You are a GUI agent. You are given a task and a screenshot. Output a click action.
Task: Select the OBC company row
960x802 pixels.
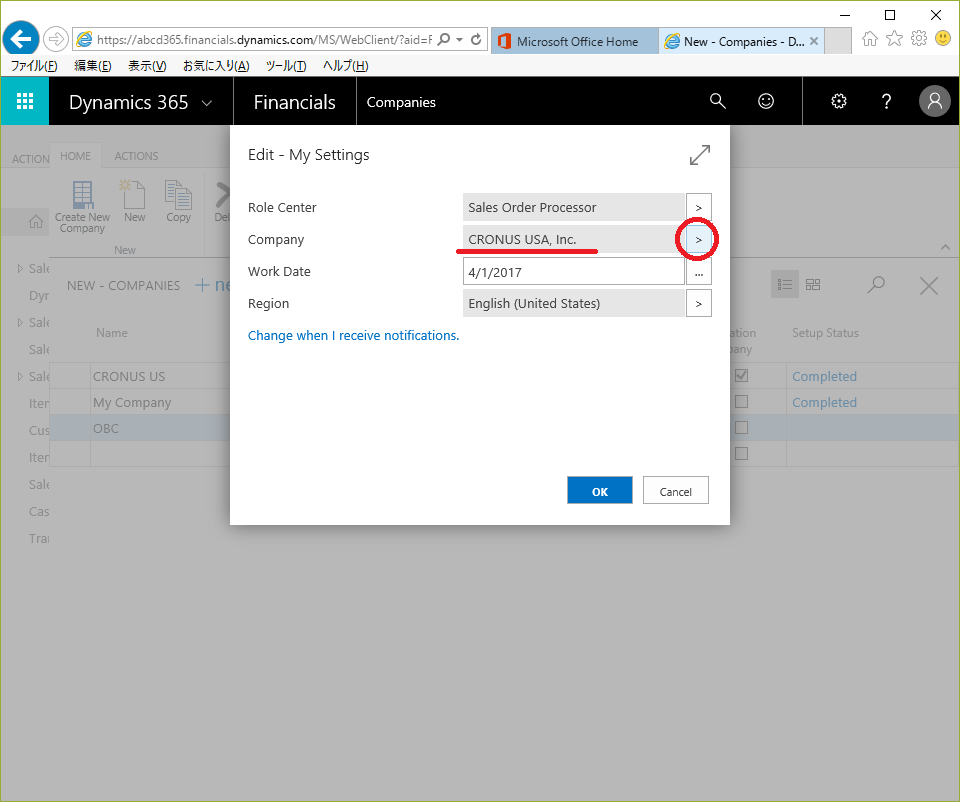click(106, 429)
